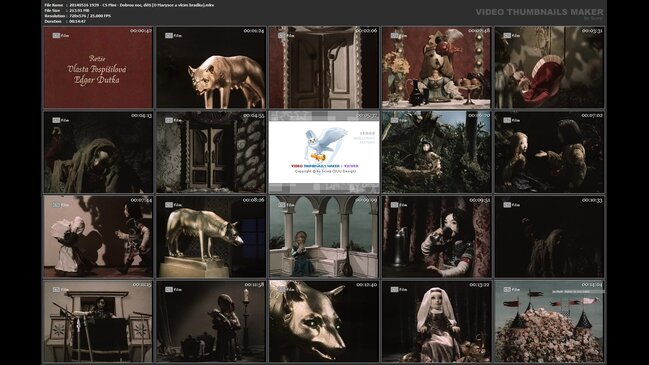The width and height of the screenshot is (649, 365).
Task: Click the 00:09:09 timestamp on the balcony thumbnail
Action: (x=366, y=200)
